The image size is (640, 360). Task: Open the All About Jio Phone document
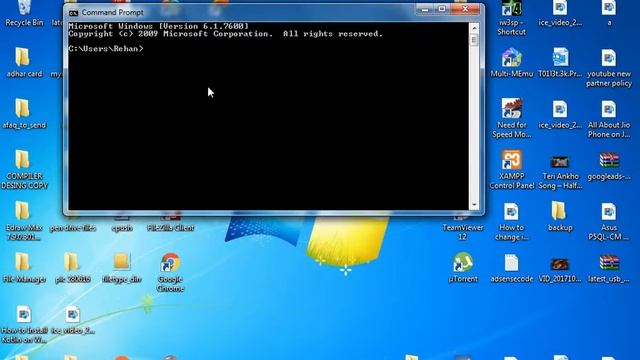[609, 118]
